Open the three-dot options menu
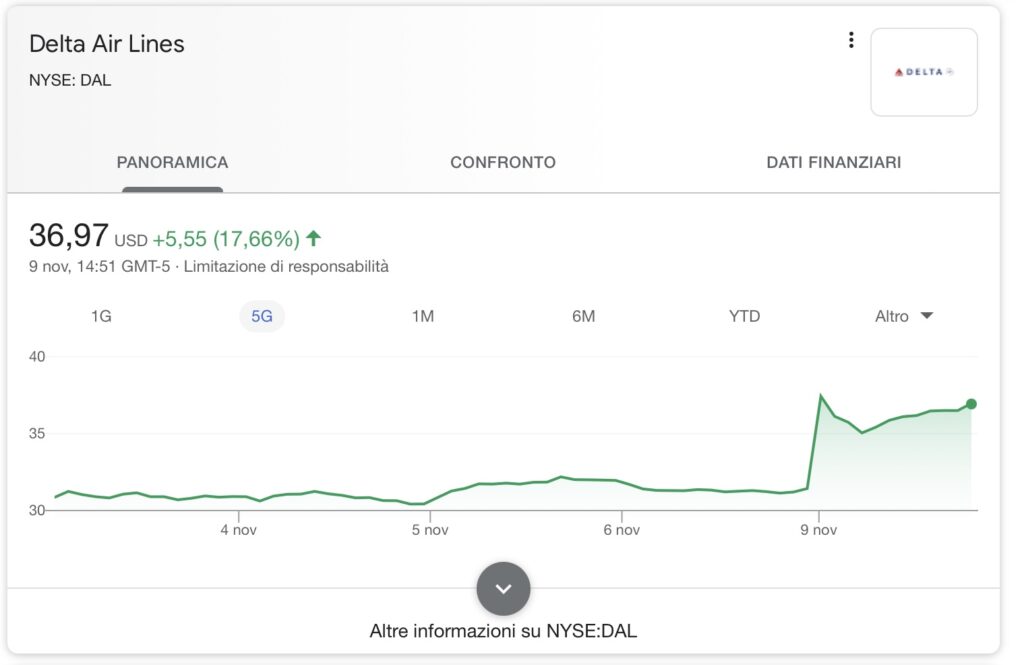 [851, 41]
